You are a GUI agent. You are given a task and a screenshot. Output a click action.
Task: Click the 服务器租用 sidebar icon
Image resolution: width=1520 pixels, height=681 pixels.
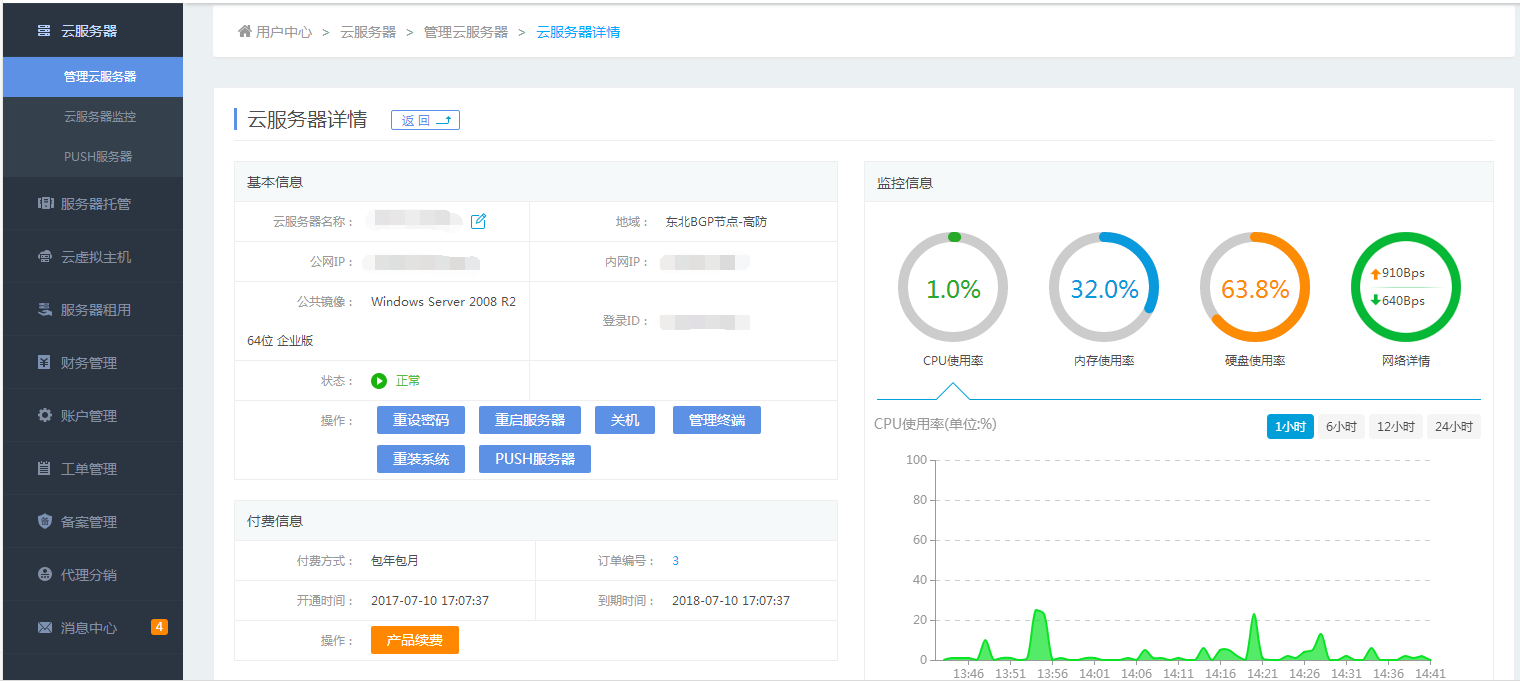pyautogui.click(x=45, y=310)
